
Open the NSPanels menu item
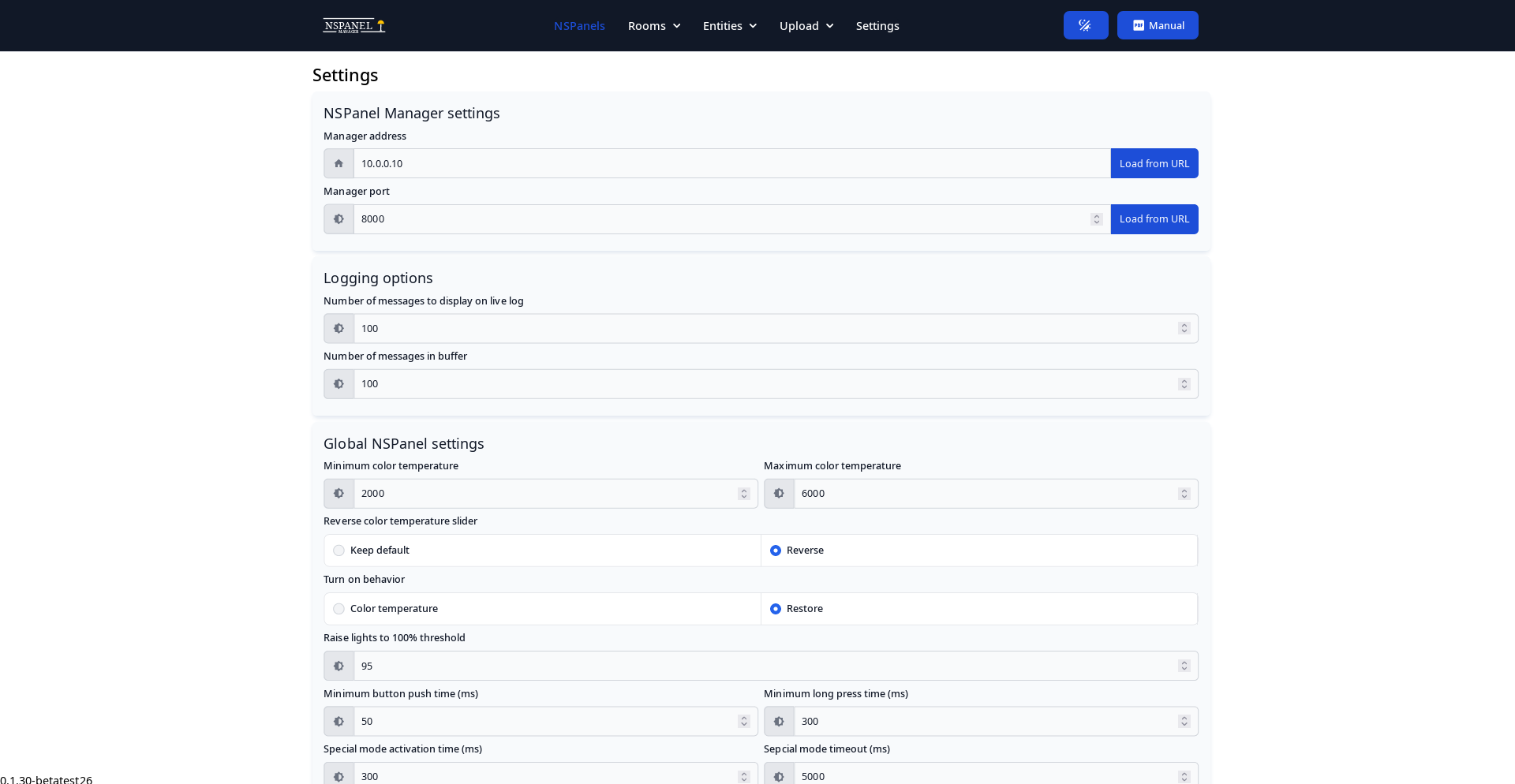(x=579, y=26)
